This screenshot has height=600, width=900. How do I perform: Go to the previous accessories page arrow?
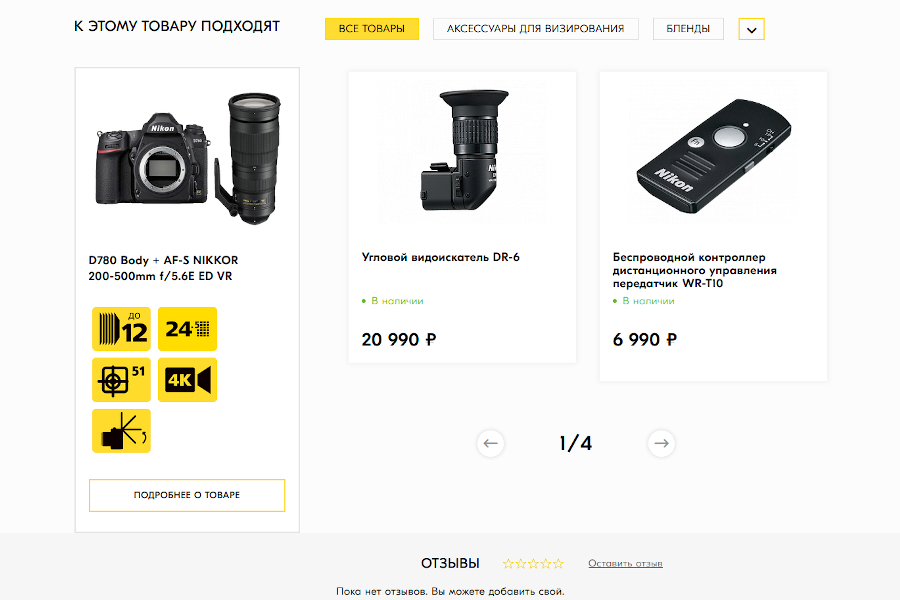click(x=491, y=443)
